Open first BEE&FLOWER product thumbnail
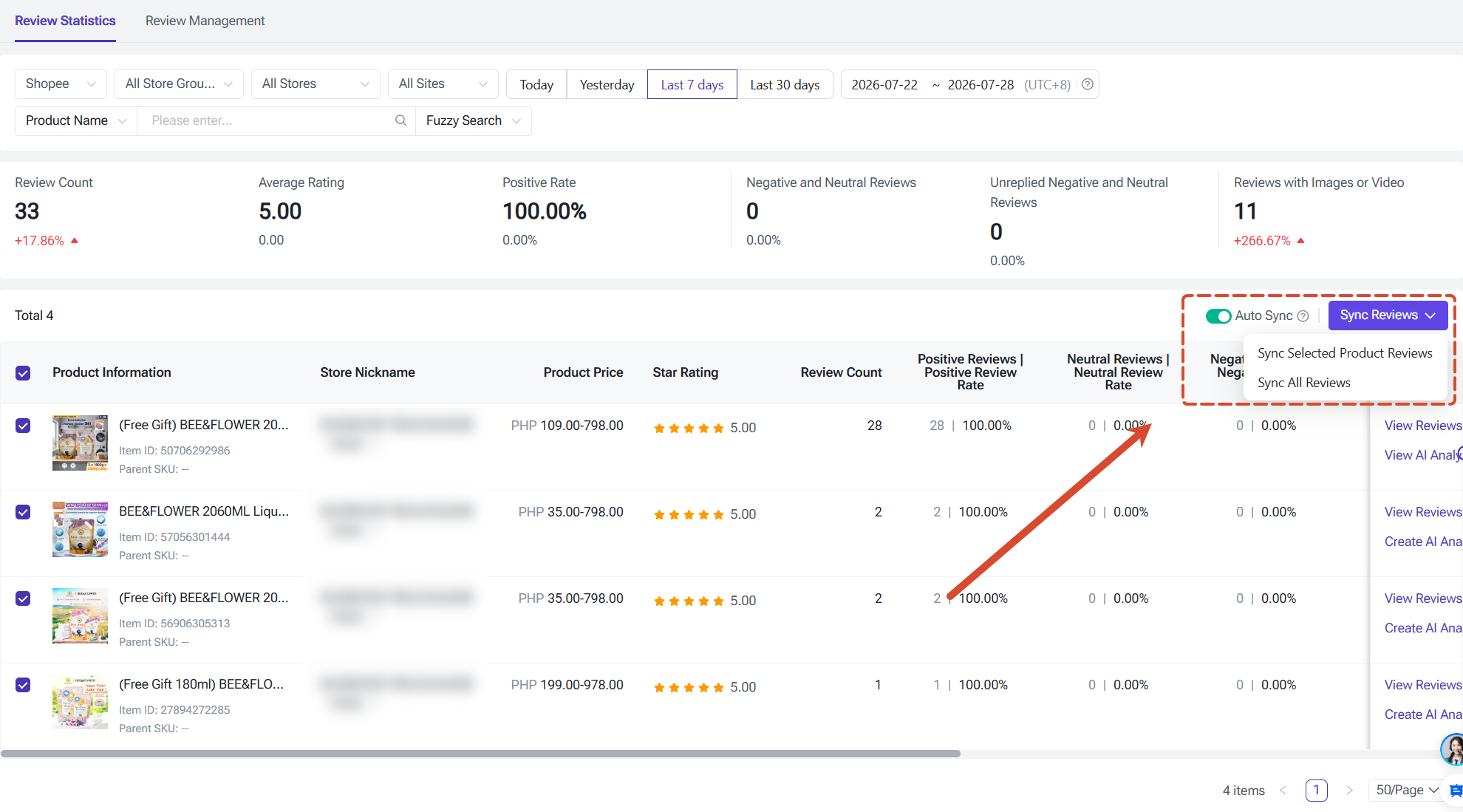The width and height of the screenshot is (1463, 812). (80, 443)
